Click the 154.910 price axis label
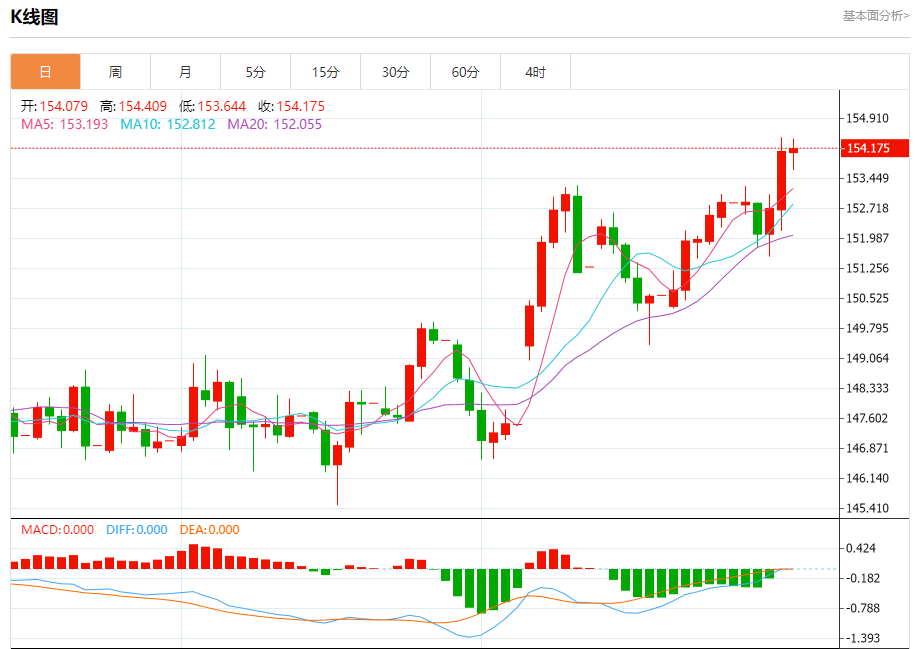Image resolution: width=915 pixels, height=649 pixels. [868, 119]
